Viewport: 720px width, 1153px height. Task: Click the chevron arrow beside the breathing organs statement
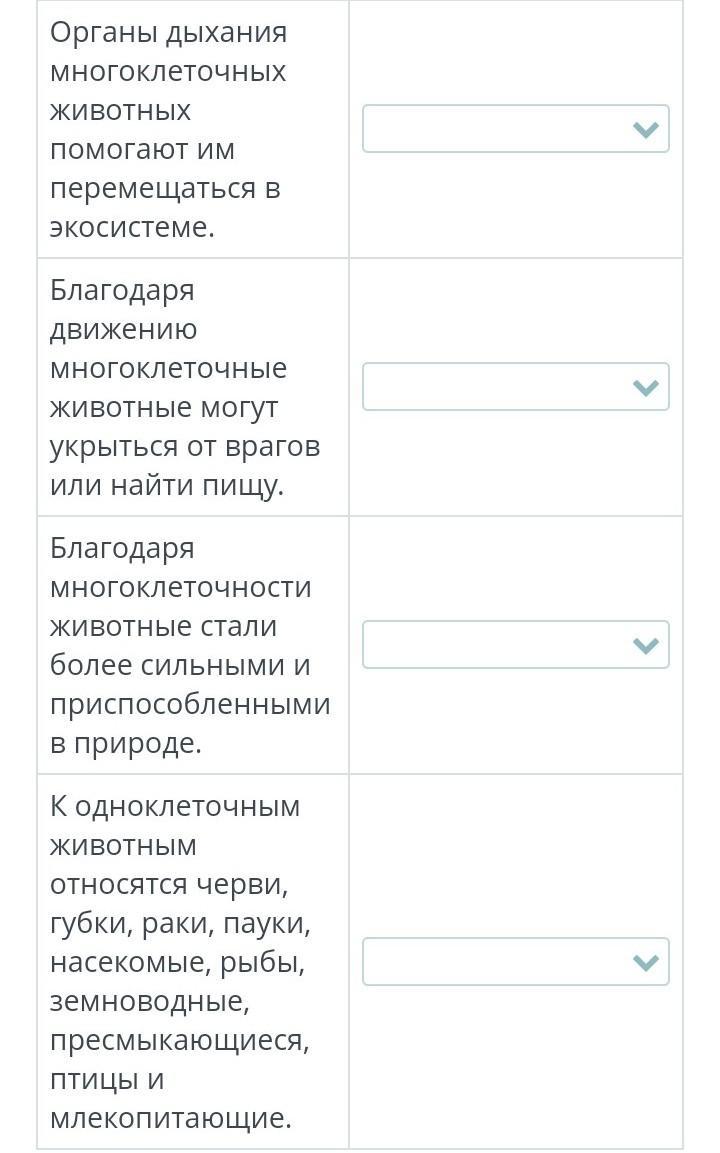point(646,129)
